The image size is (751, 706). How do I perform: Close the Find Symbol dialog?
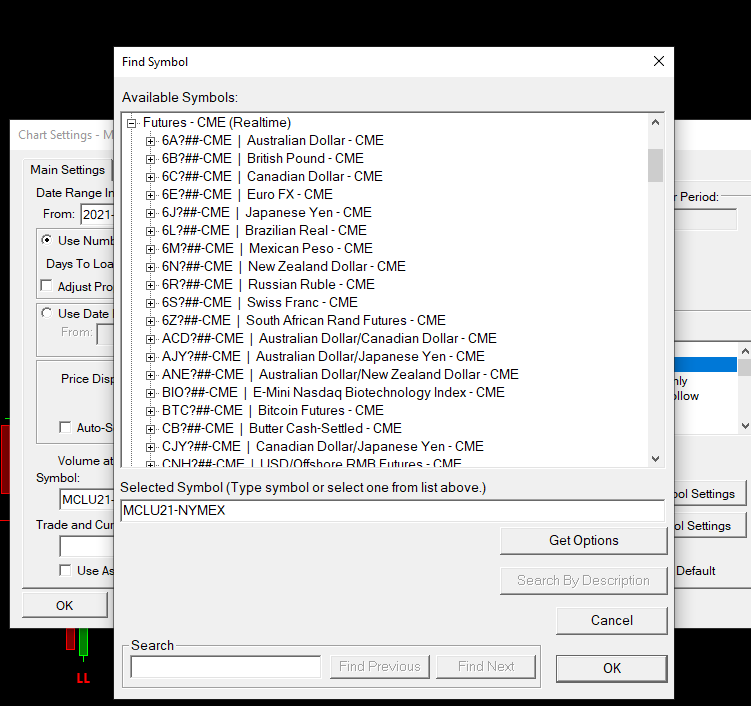click(659, 61)
